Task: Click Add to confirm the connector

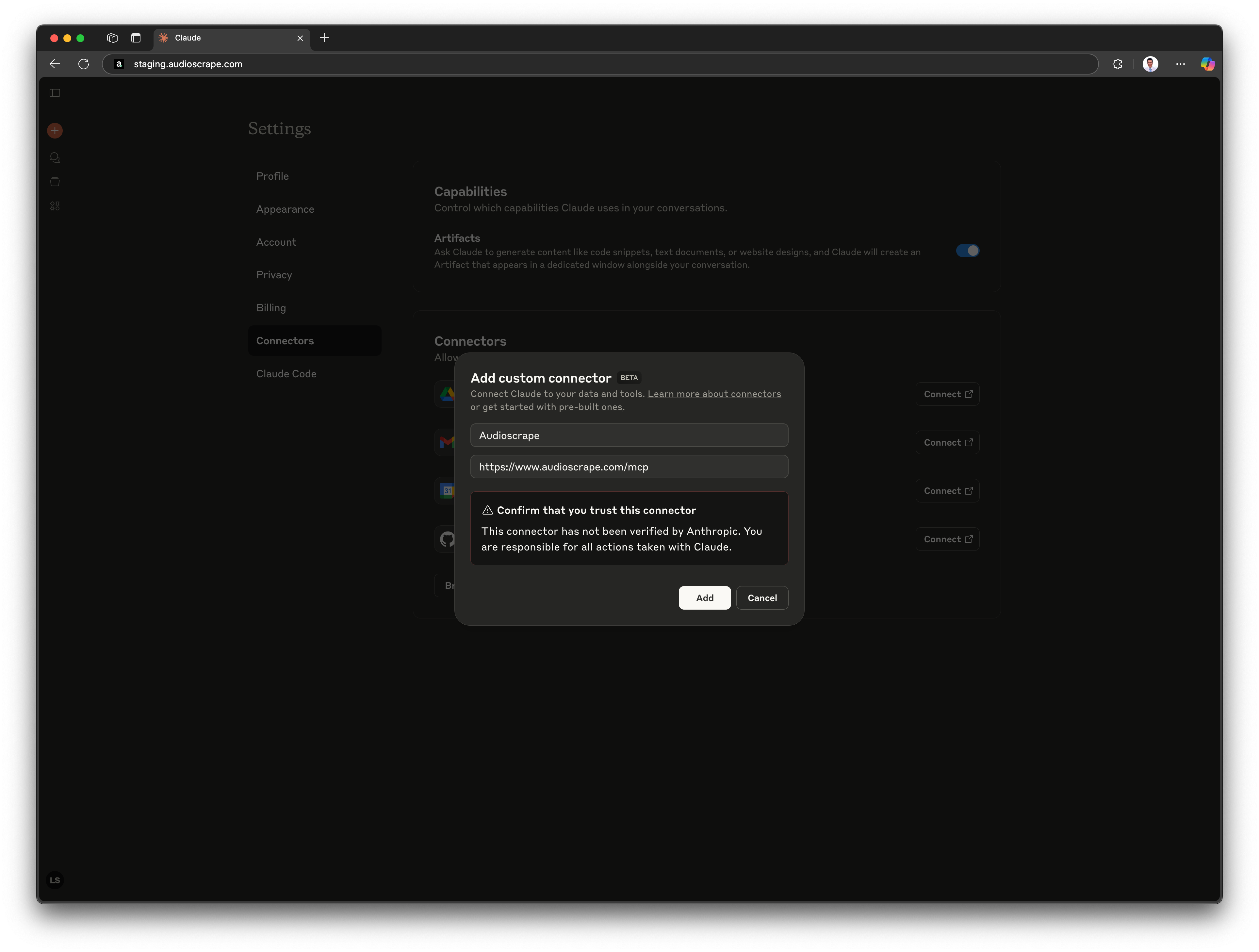Action: click(x=705, y=598)
